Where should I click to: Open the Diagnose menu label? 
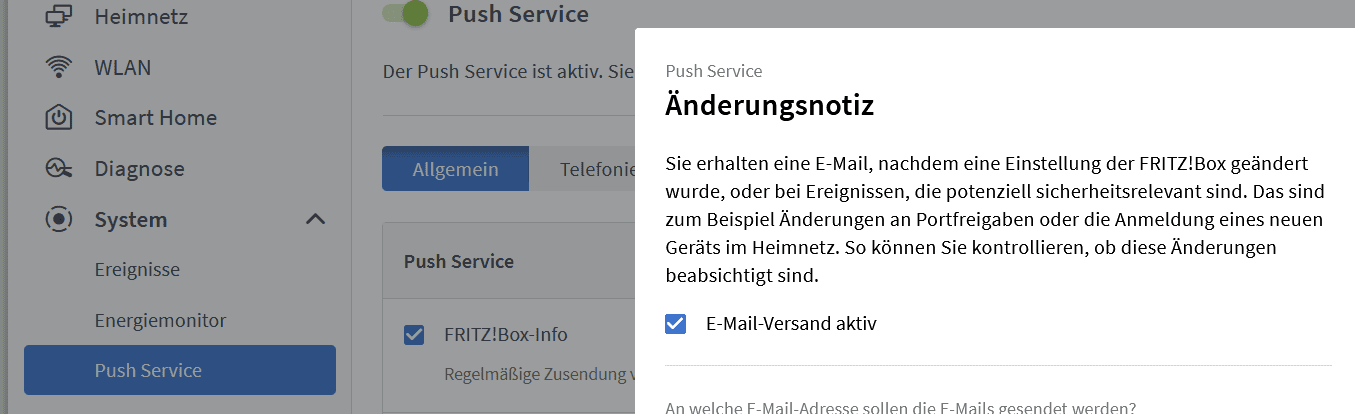click(139, 169)
